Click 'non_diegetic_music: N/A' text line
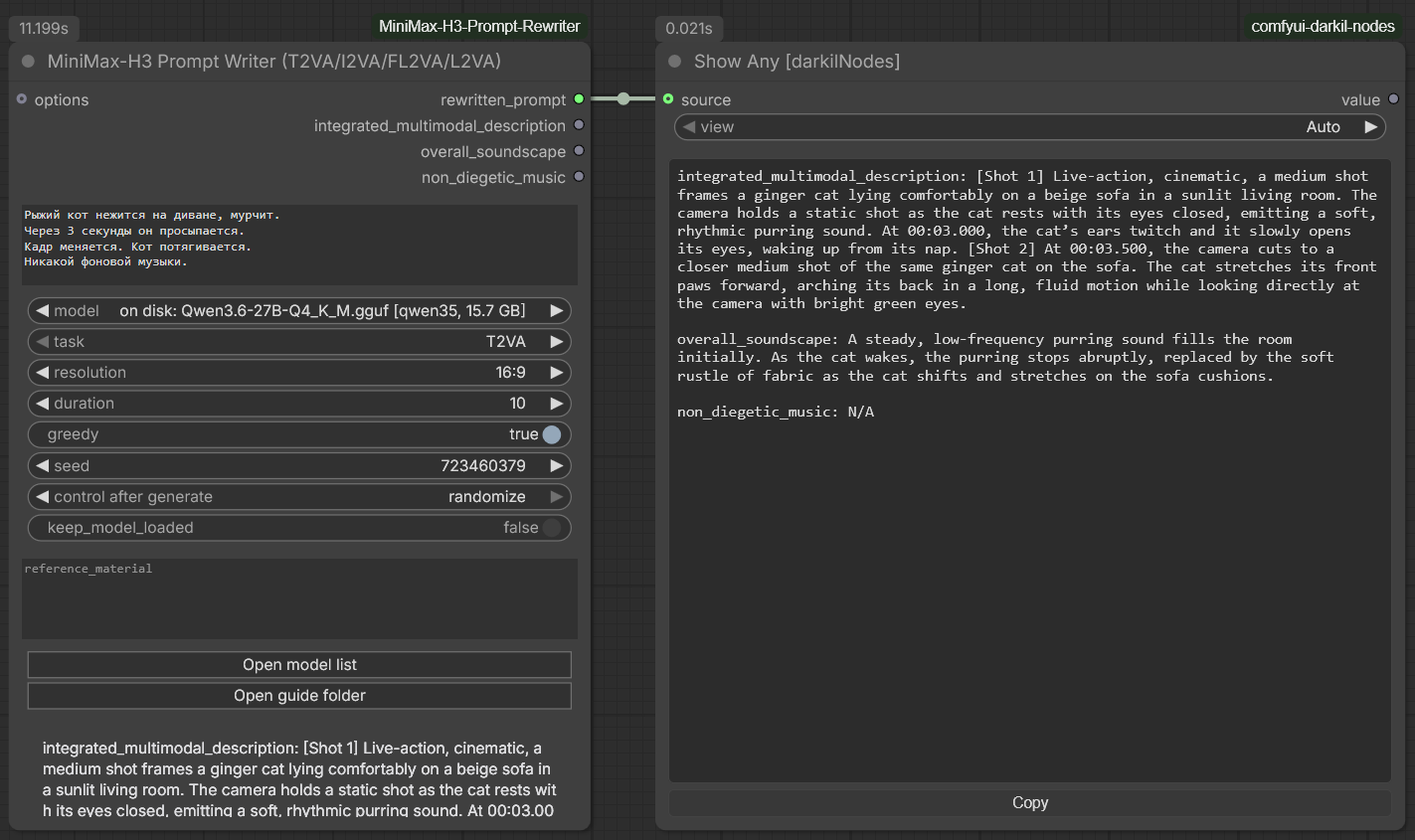Image resolution: width=1415 pixels, height=840 pixels. [x=776, y=412]
